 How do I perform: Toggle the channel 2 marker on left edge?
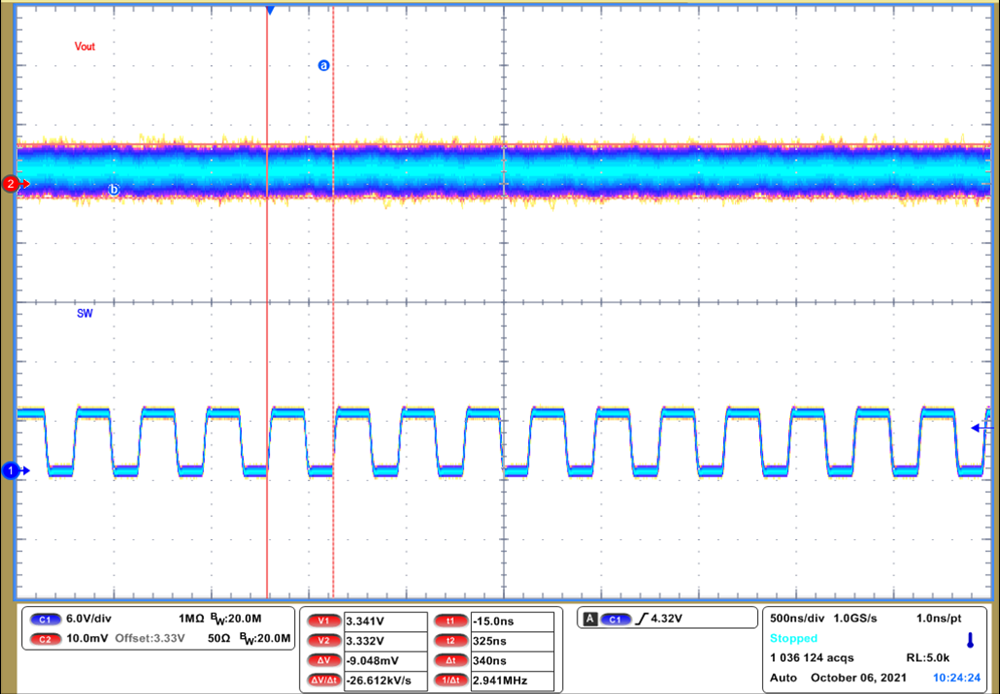tap(9, 183)
